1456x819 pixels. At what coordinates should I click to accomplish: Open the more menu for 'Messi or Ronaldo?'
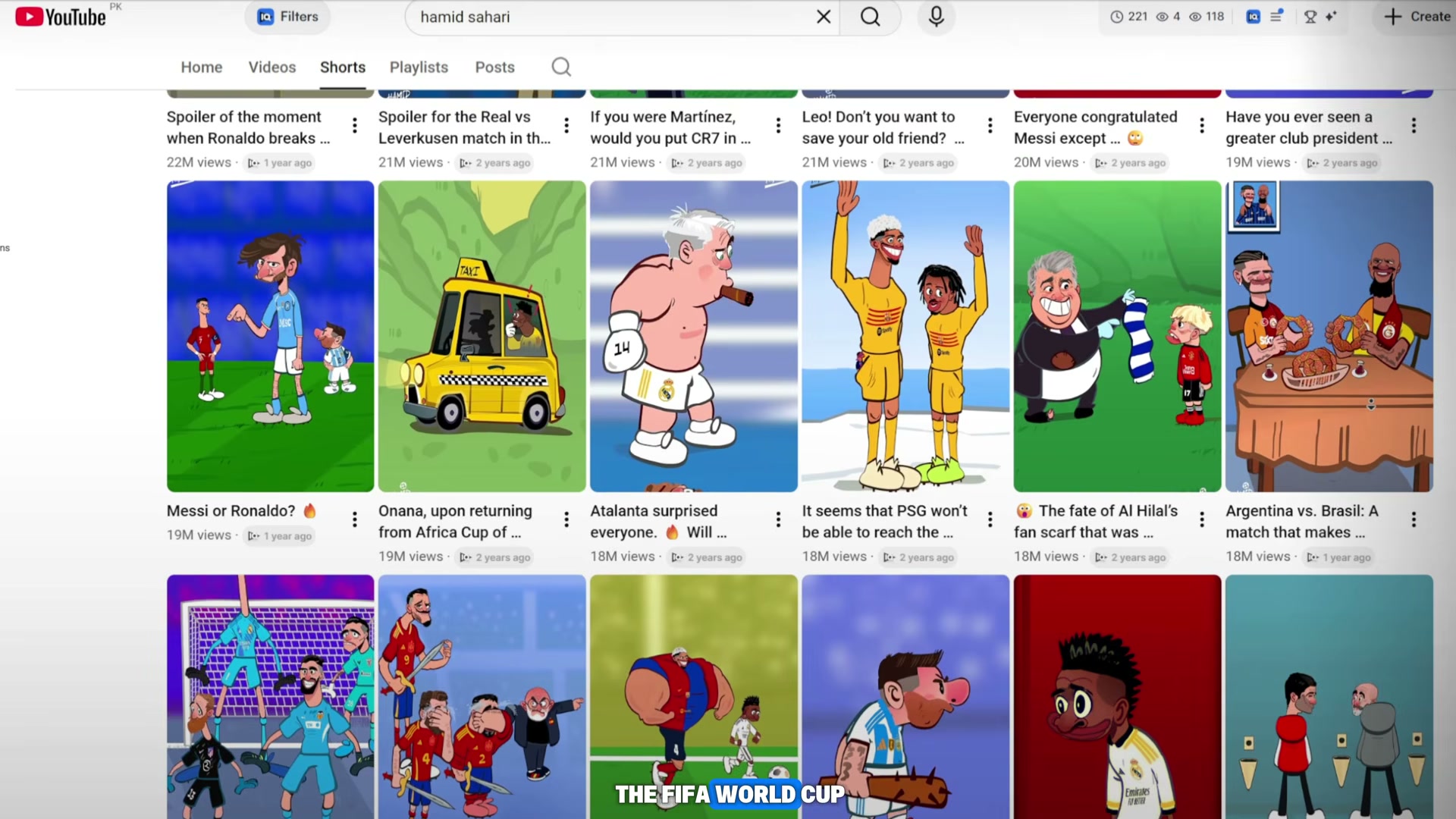click(x=355, y=519)
